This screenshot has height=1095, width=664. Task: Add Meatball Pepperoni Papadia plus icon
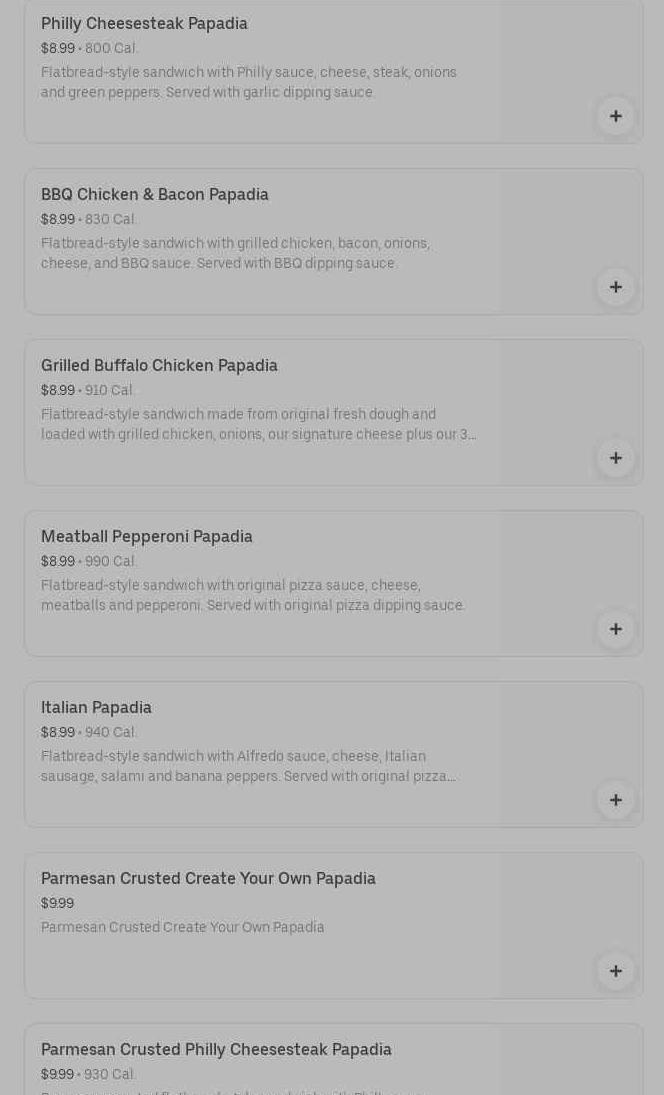coord(615,629)
